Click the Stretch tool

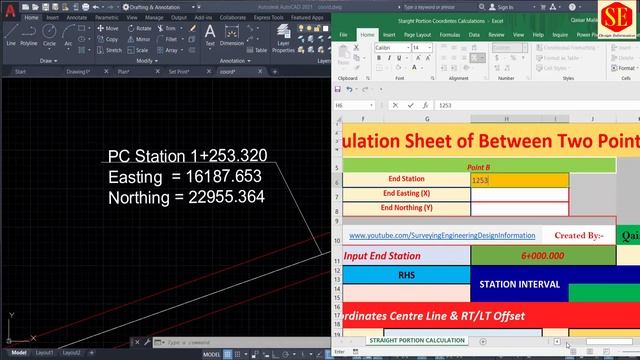(109, 50)
